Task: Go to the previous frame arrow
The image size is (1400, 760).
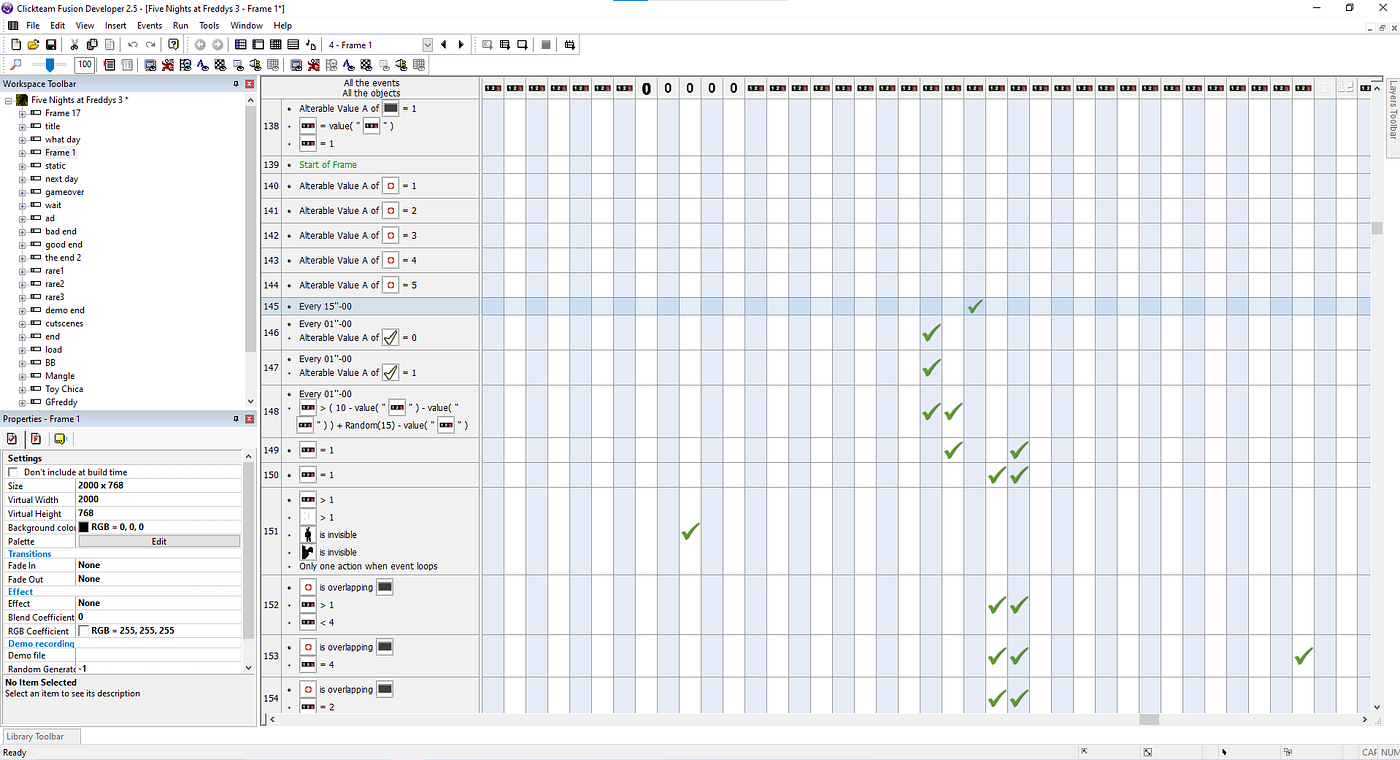Action: coord(444,45)
